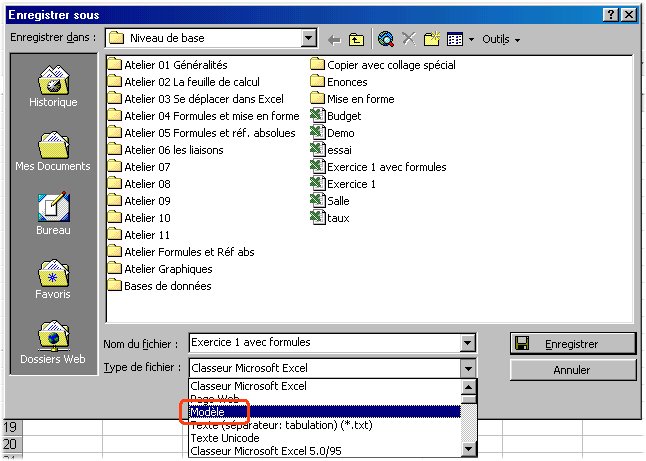646x461 pixels.
Task: Open the Historique shortcut in sidebar
Action: coord(53,87)
